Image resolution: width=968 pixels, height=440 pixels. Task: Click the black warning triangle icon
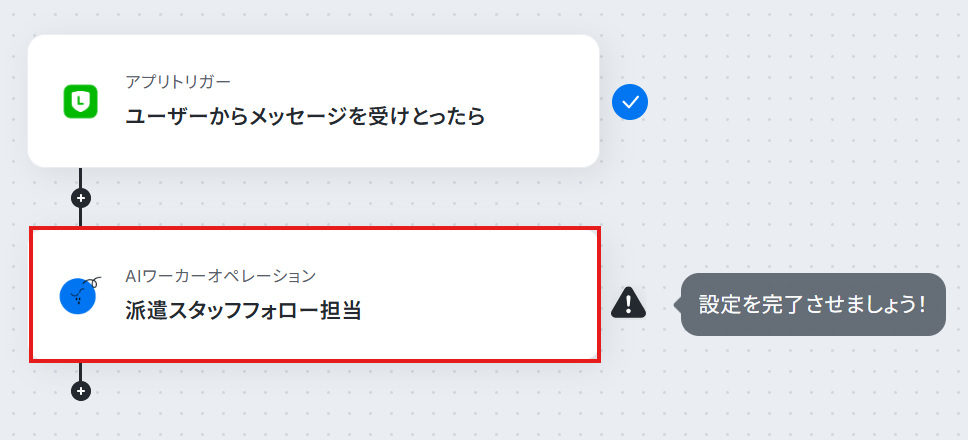[x=628, y=303]
